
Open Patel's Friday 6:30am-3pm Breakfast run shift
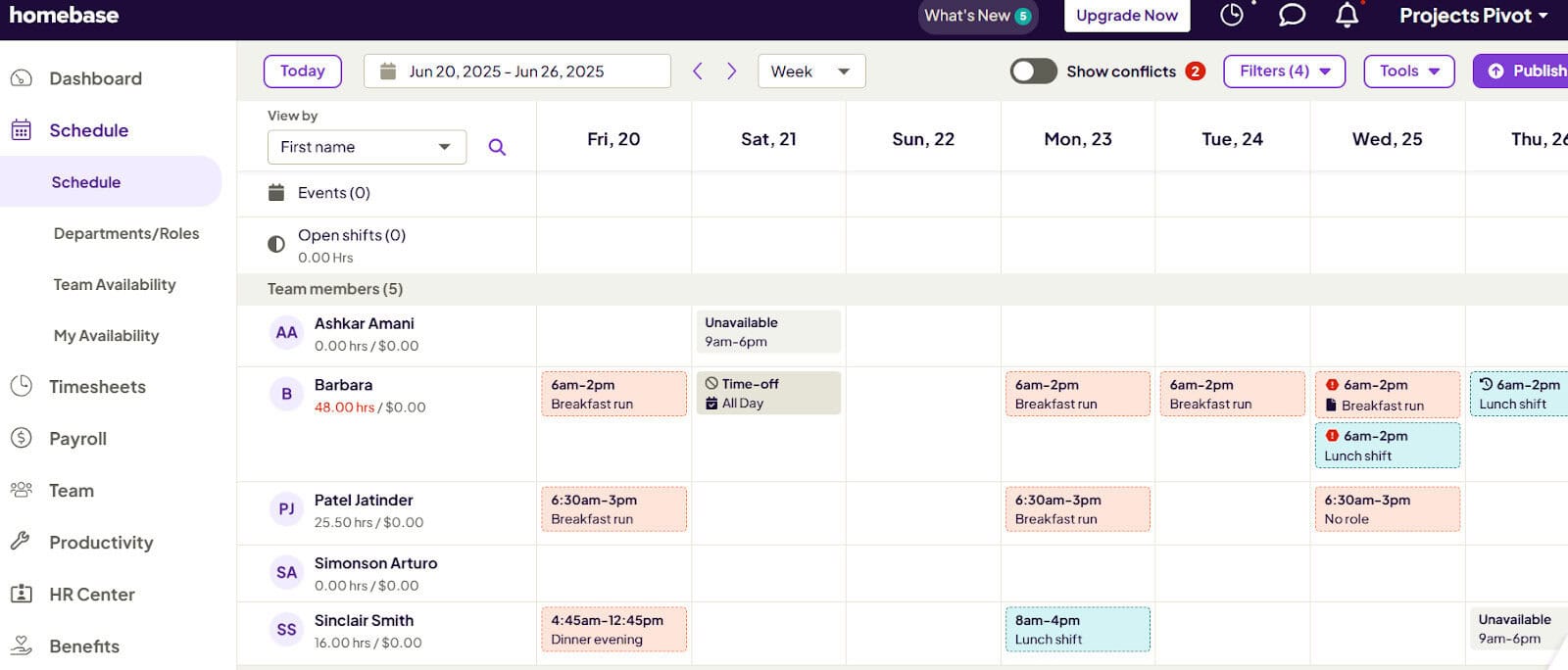click(613, 509)
